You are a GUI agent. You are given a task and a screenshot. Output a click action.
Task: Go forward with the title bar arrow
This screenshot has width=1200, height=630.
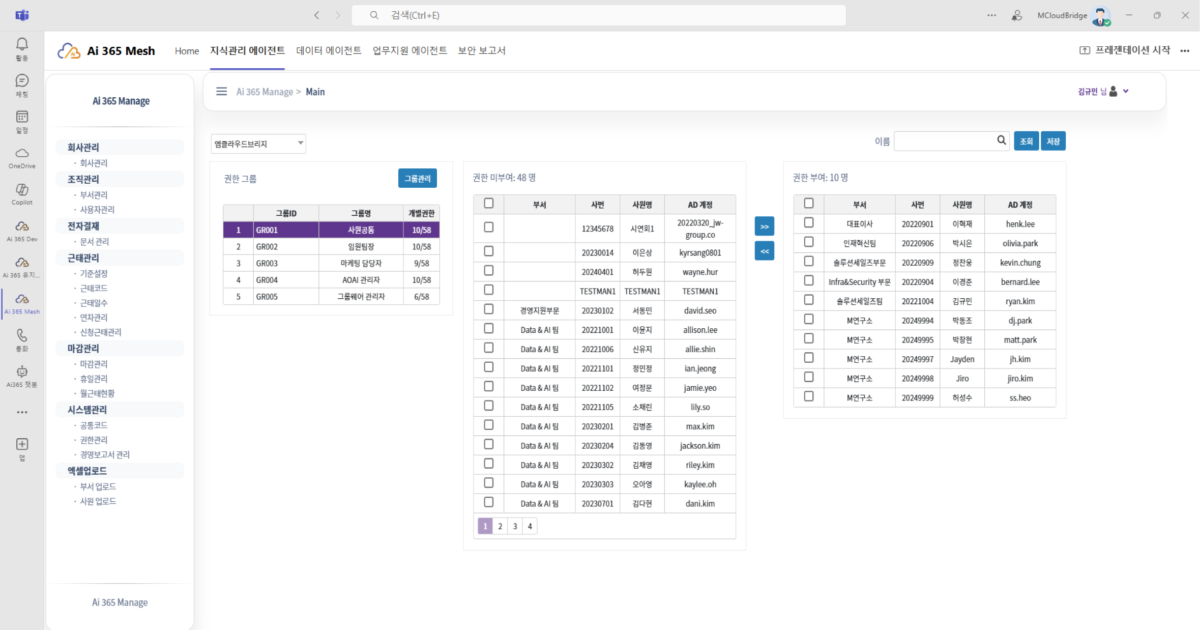338,15
